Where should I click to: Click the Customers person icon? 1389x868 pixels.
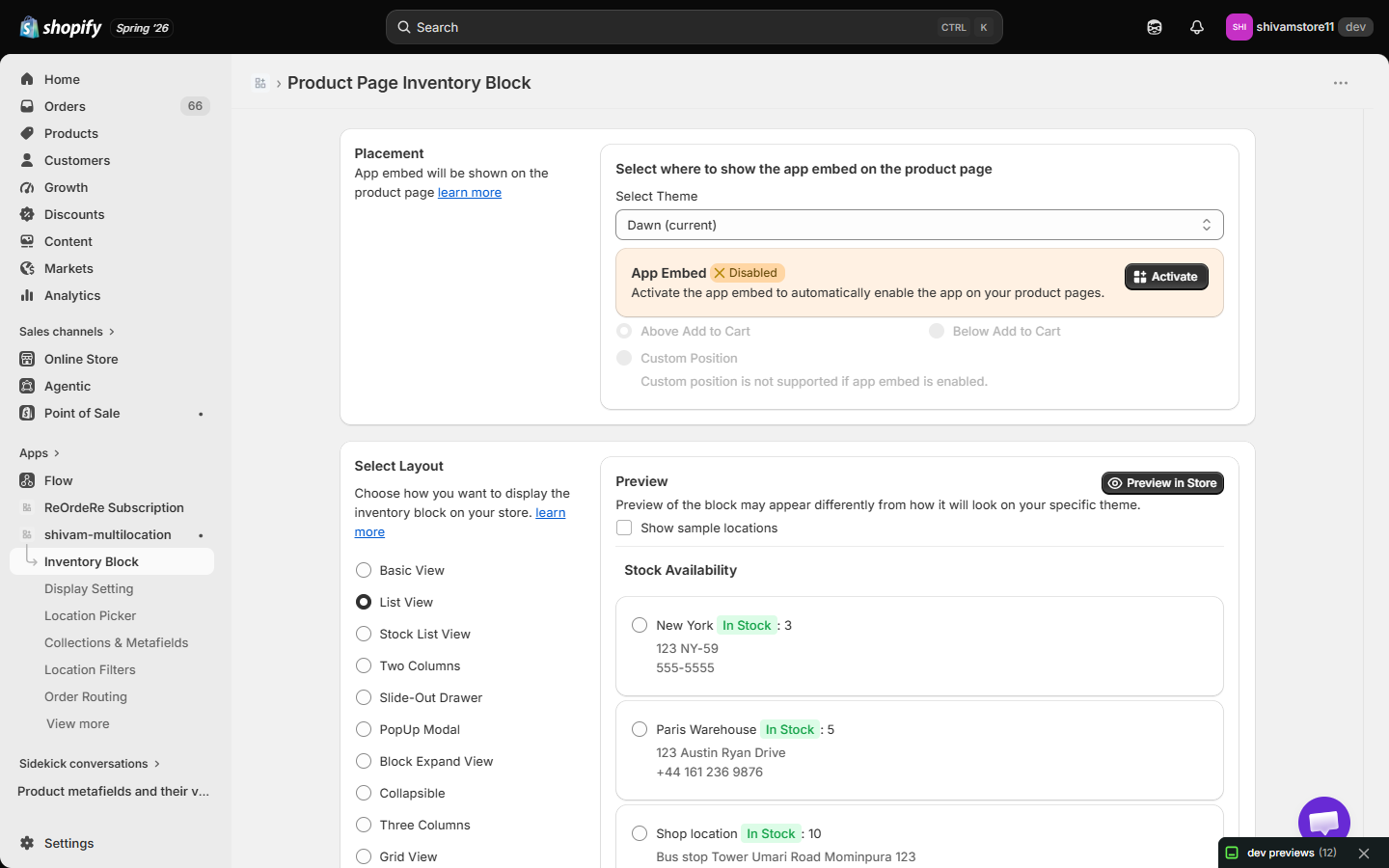pyautogui.click(x=27, y=160)
